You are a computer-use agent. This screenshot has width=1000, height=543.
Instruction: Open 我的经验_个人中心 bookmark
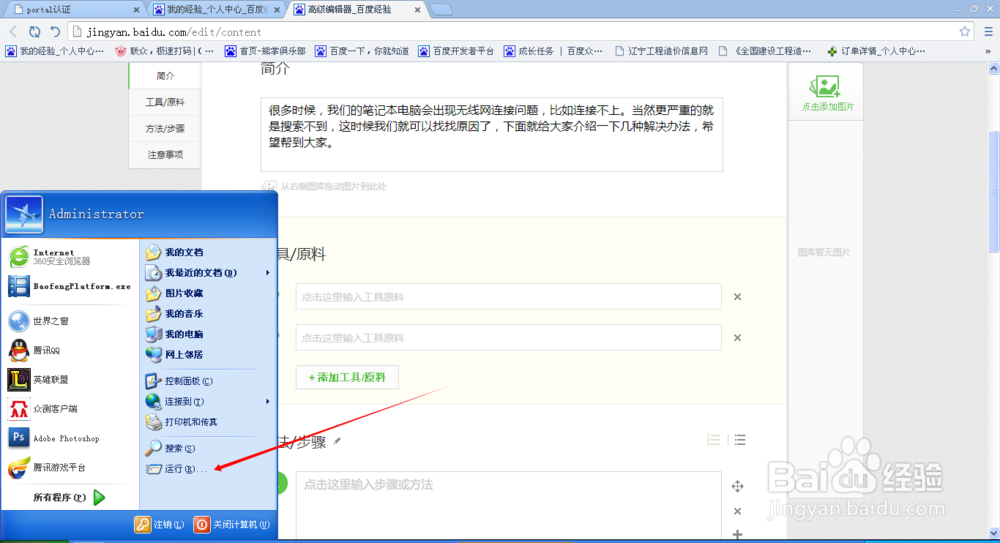55,51
